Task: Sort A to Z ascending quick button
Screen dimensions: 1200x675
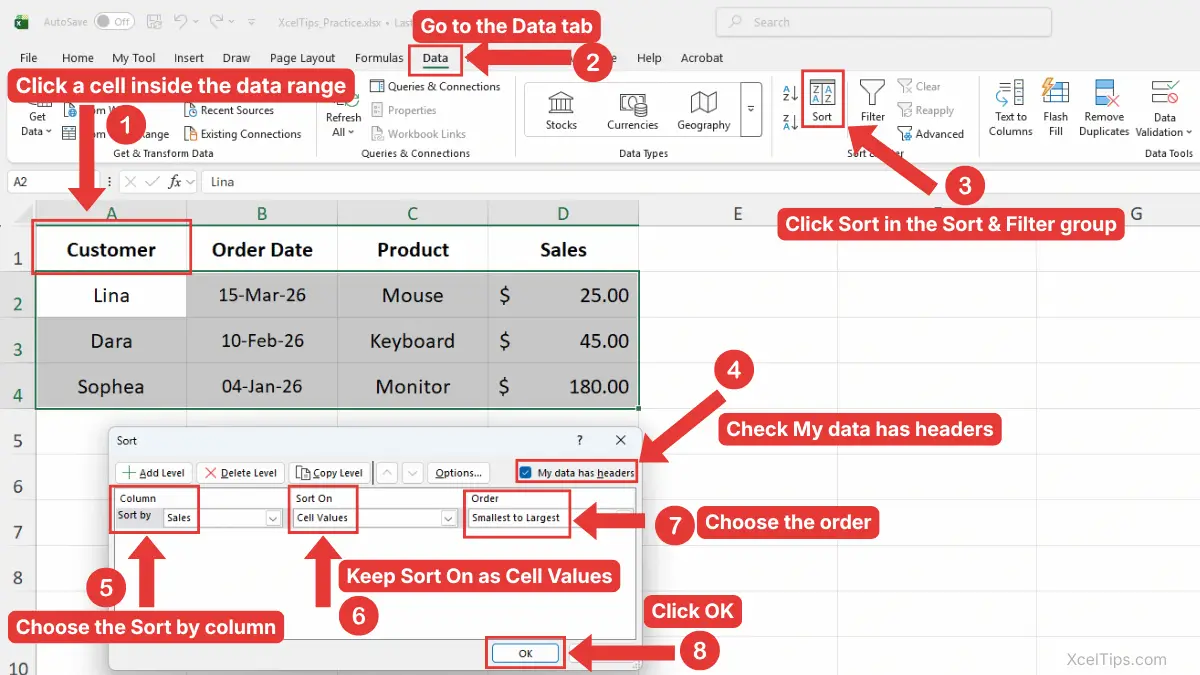Action: pos(790,94)
